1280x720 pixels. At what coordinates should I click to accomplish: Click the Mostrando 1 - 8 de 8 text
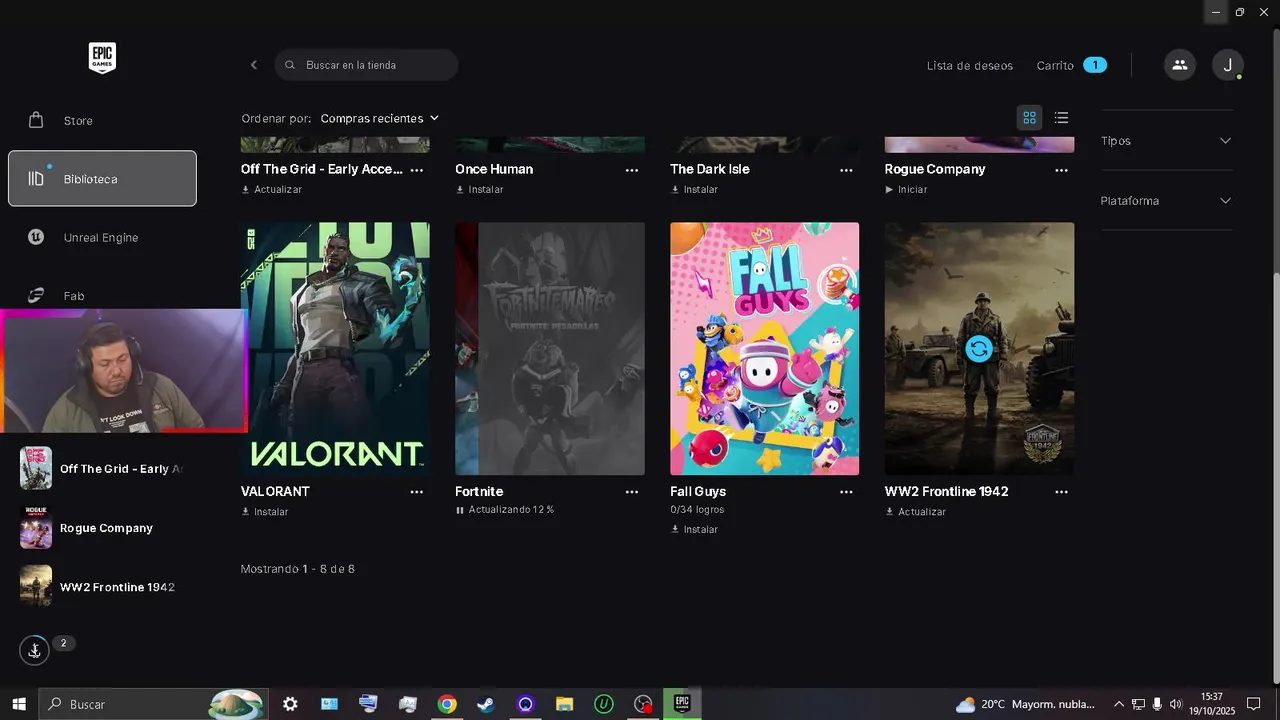pyautogui.click(x=298, y=569)
